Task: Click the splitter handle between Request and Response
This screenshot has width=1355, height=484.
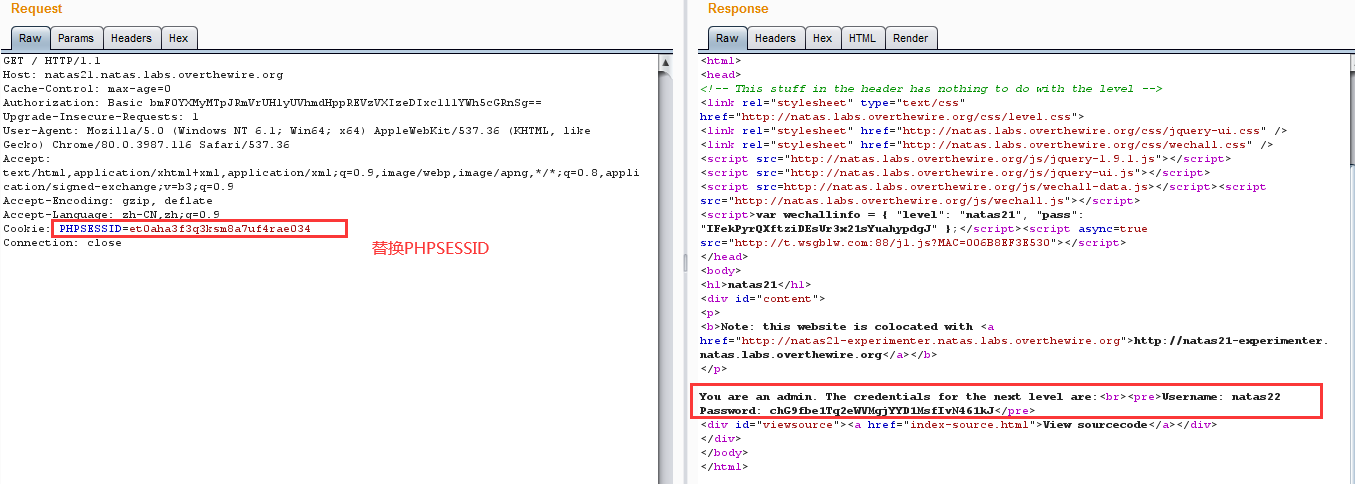Action: pyautogui.click(x=684, y=262)
